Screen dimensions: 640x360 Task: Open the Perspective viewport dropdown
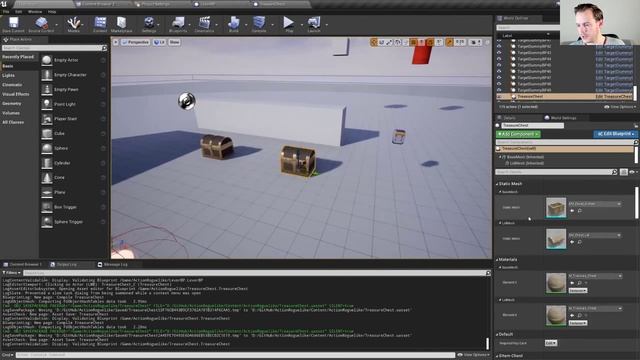coord(136,42)
